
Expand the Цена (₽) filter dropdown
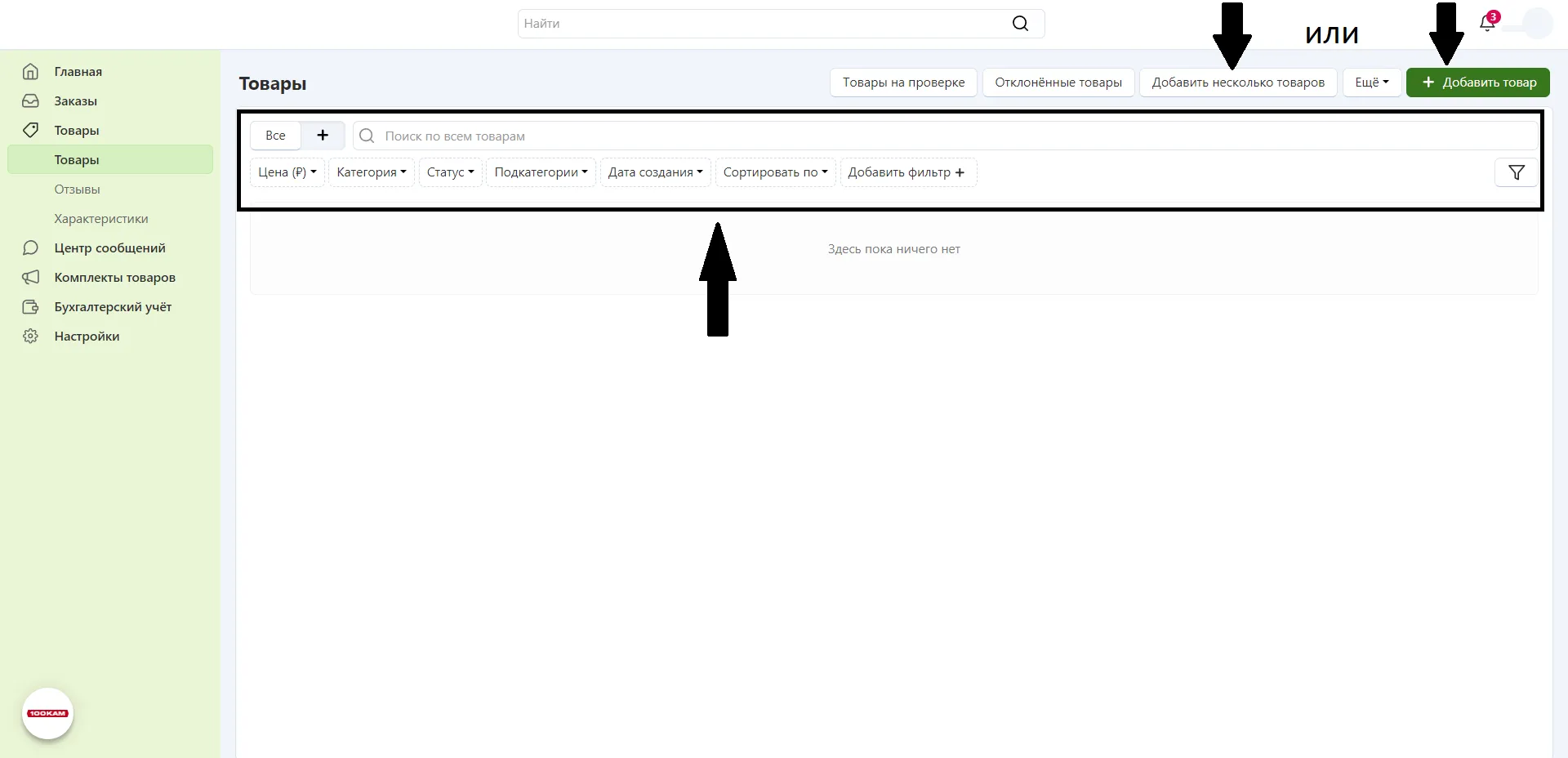[287, 172]
